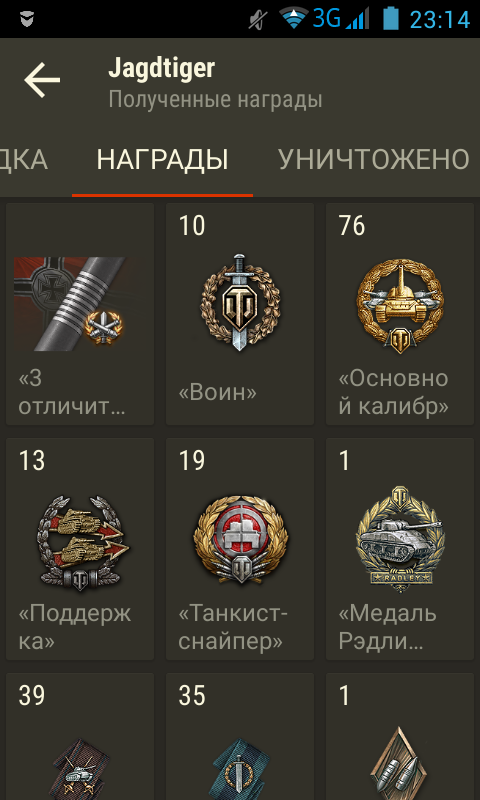Open the «Поддержка» medal icon

[x=81, y=543]
